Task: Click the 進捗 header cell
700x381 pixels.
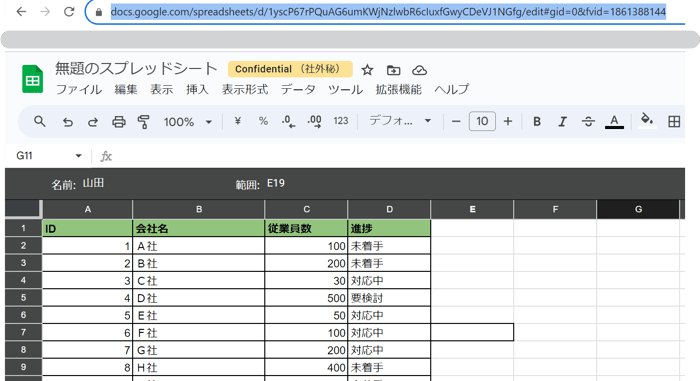Action: [x=389, y=228]
